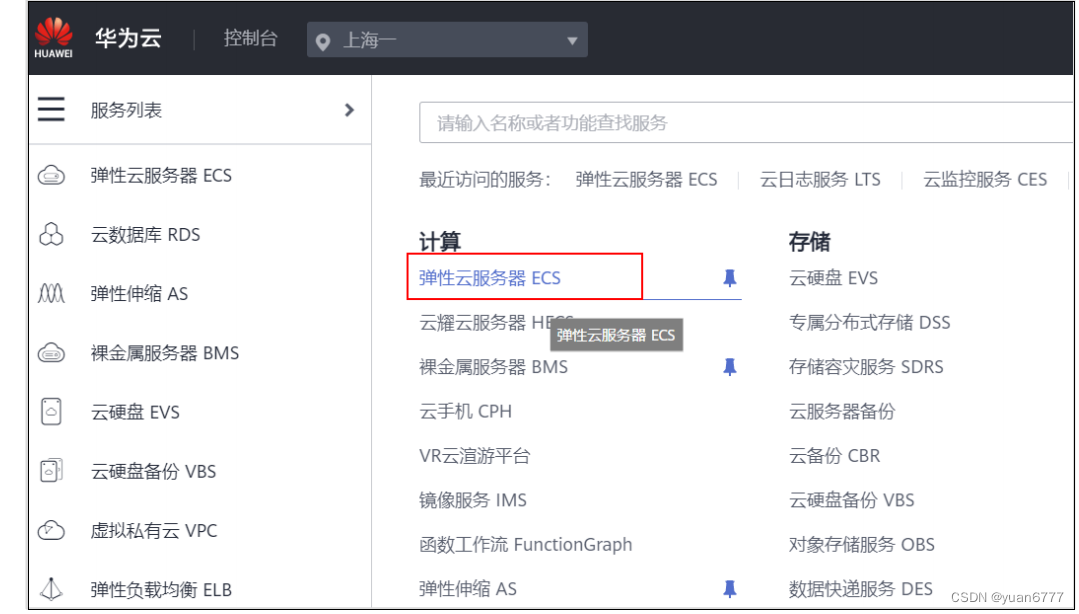The image size is (1079, 614).
Task: Open 虚拟私有云 VPC from sidebar
Action: pos(153,531)
